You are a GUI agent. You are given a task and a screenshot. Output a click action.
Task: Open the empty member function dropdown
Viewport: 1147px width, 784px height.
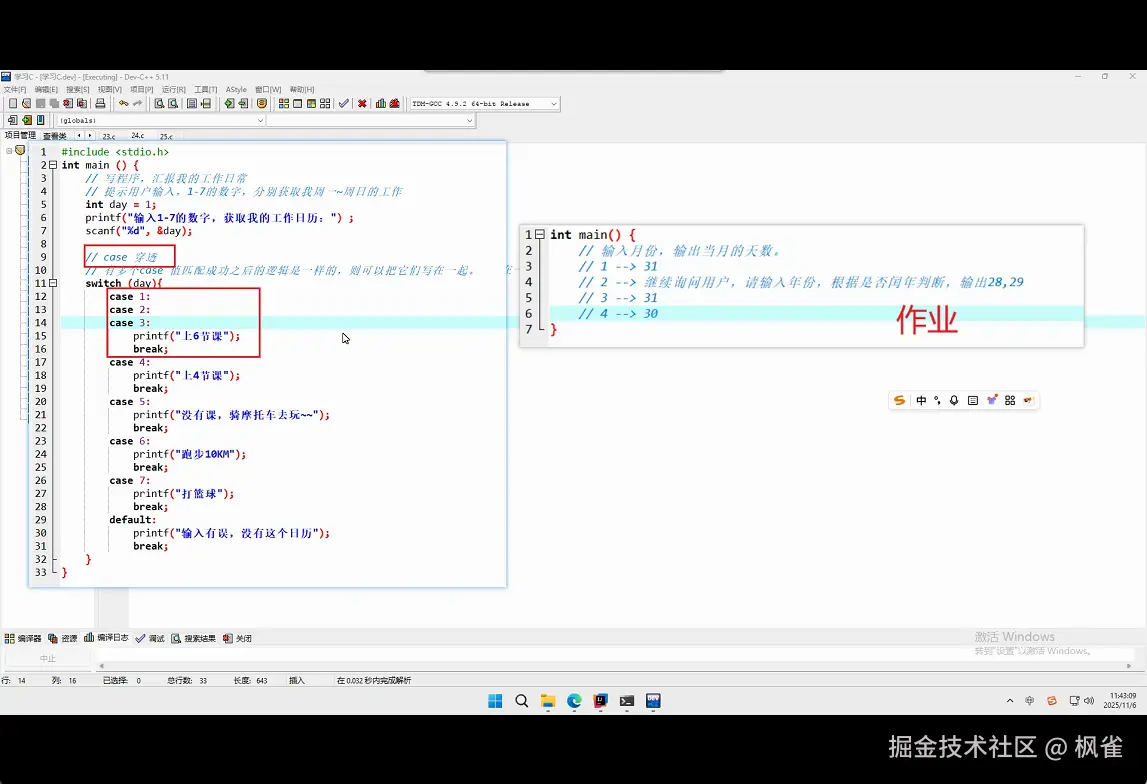(x=469, y=121)
